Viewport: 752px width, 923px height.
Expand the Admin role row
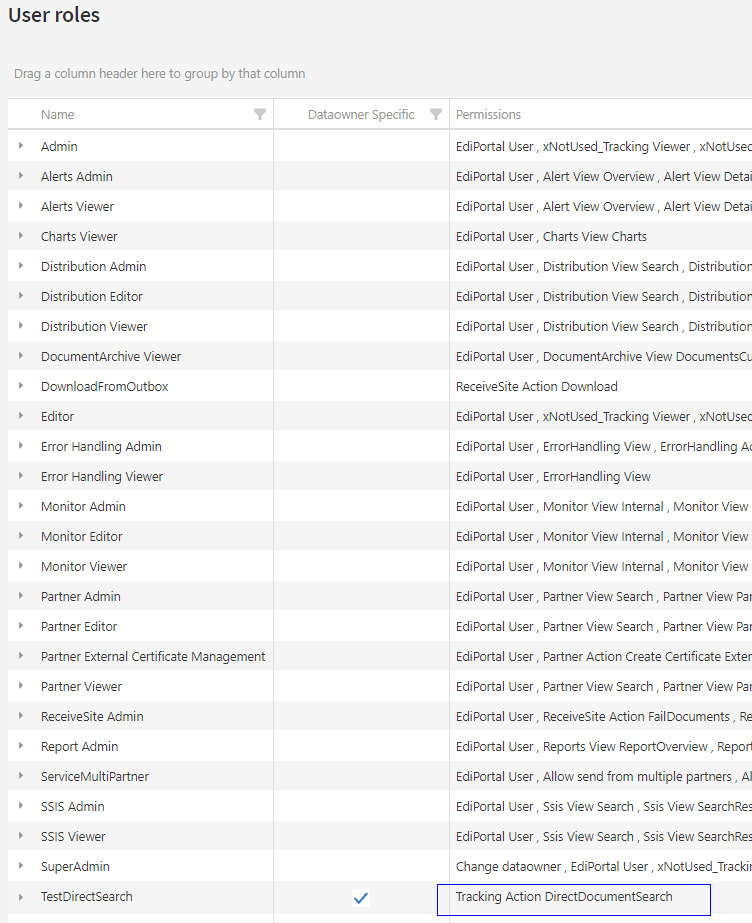click(21, 146)
